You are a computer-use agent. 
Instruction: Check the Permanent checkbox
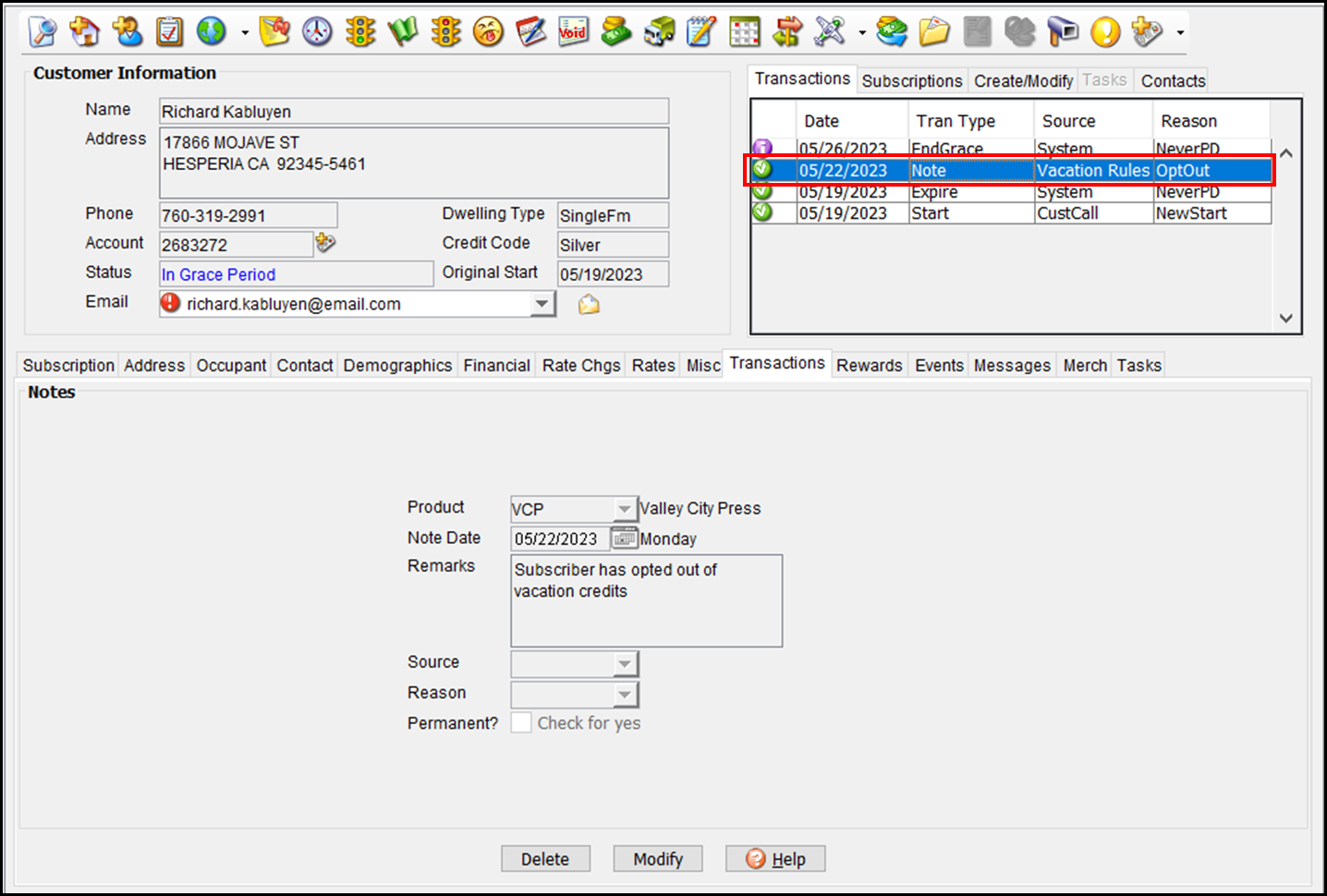point(521,723)
